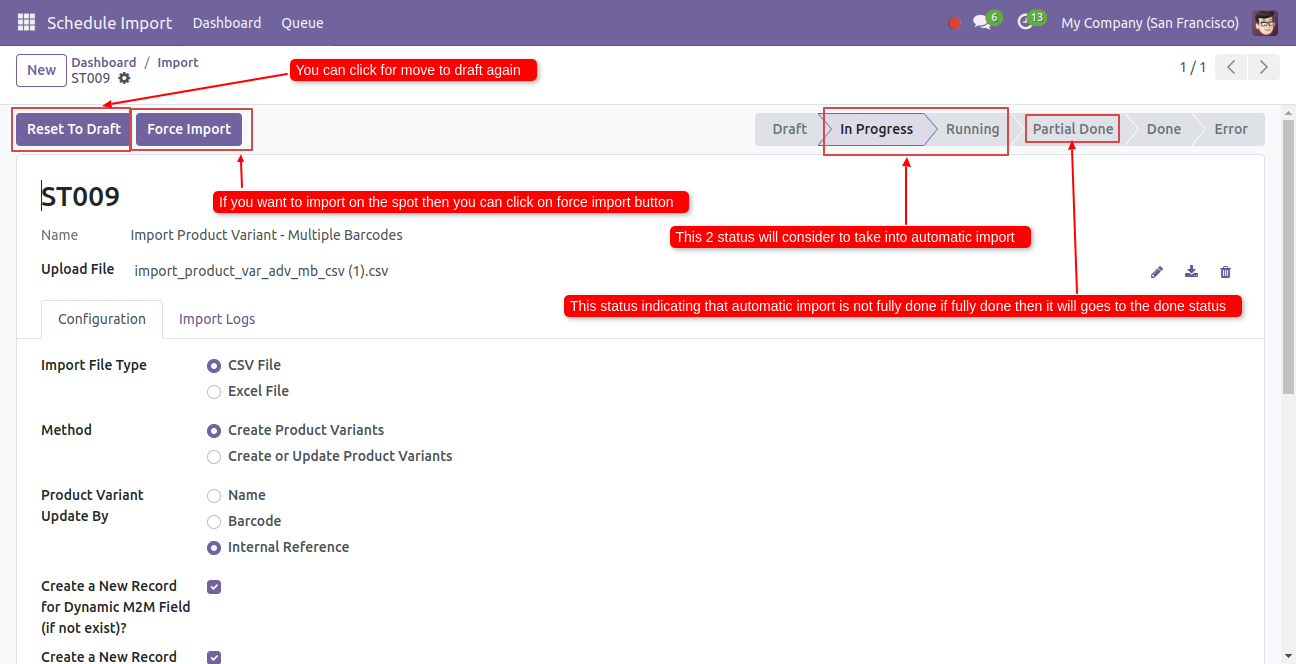Delete the uploaded file with trash icon
1296x664 pixels.
(1225, 272)
